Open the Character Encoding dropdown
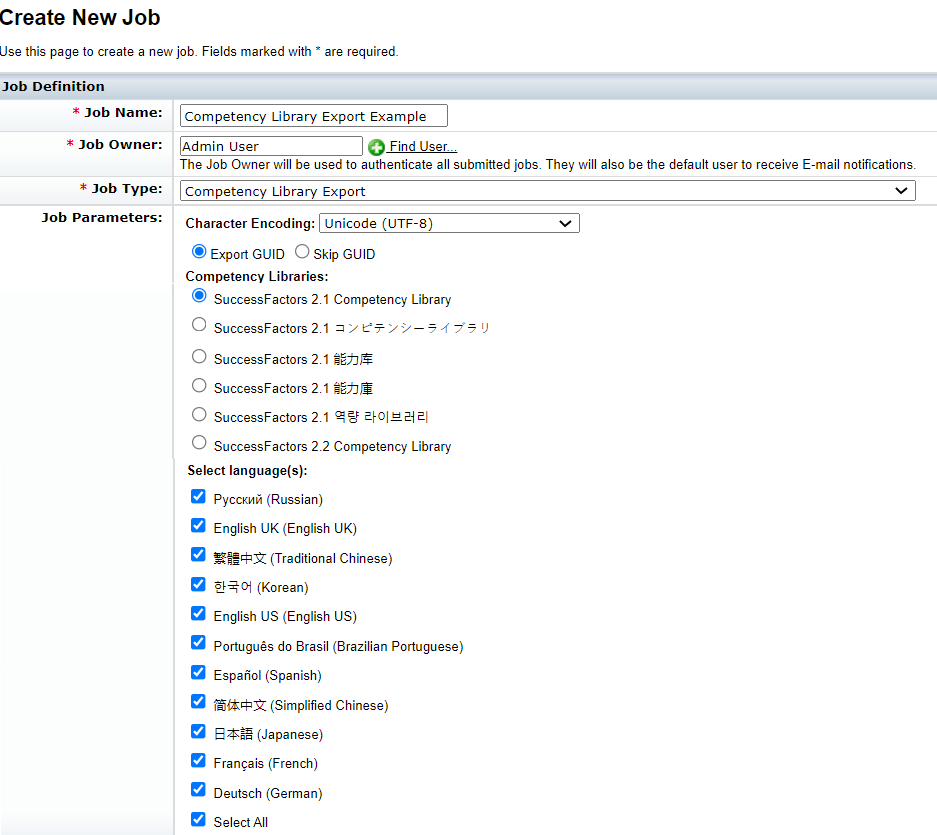The height and width of the screenshot is (835, 937). pos(449,224)
